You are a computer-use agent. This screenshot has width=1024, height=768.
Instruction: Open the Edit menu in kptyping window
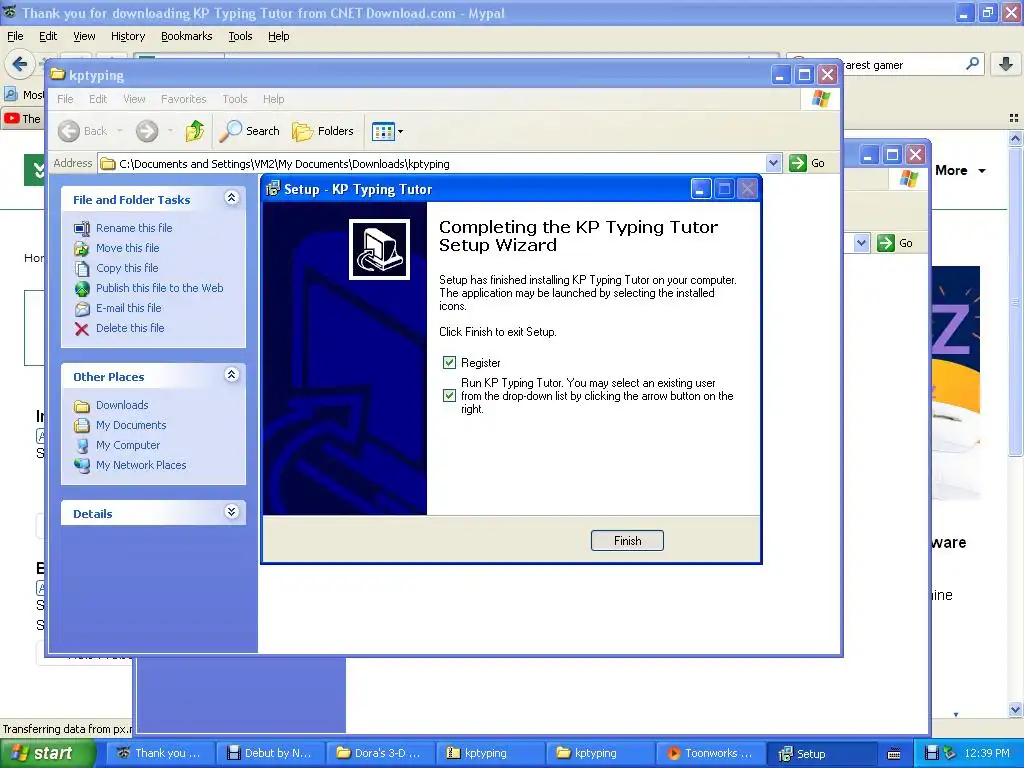point(98,99)
